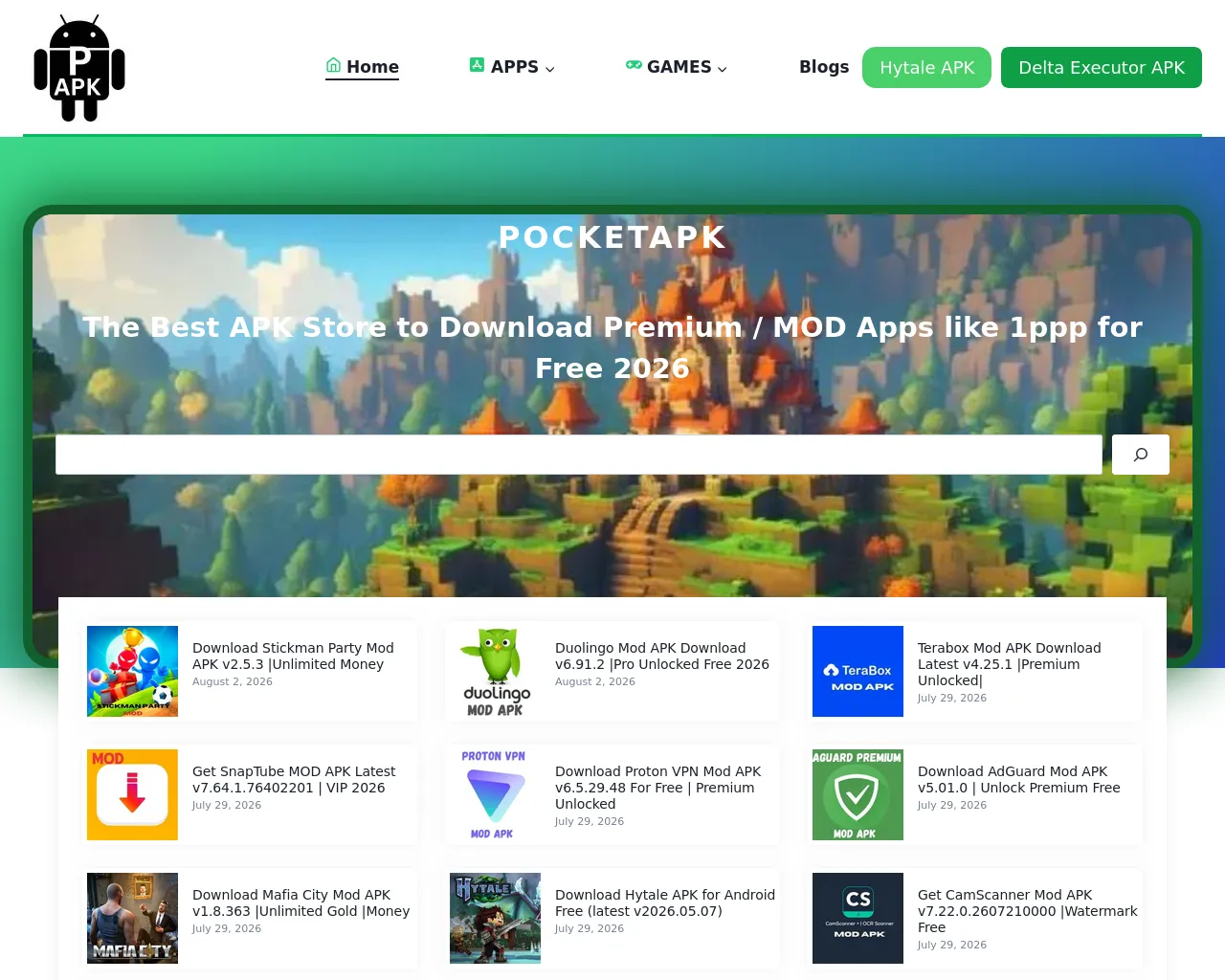This screenshot has width=1225, height=980.
Task: Open Download AdGuard Mod APK link
Action: pos(1019,780)
